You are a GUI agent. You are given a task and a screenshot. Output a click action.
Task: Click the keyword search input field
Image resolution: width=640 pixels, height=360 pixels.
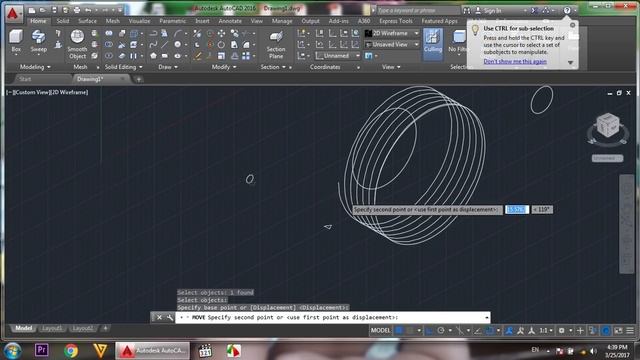click(x=417, y=10)
